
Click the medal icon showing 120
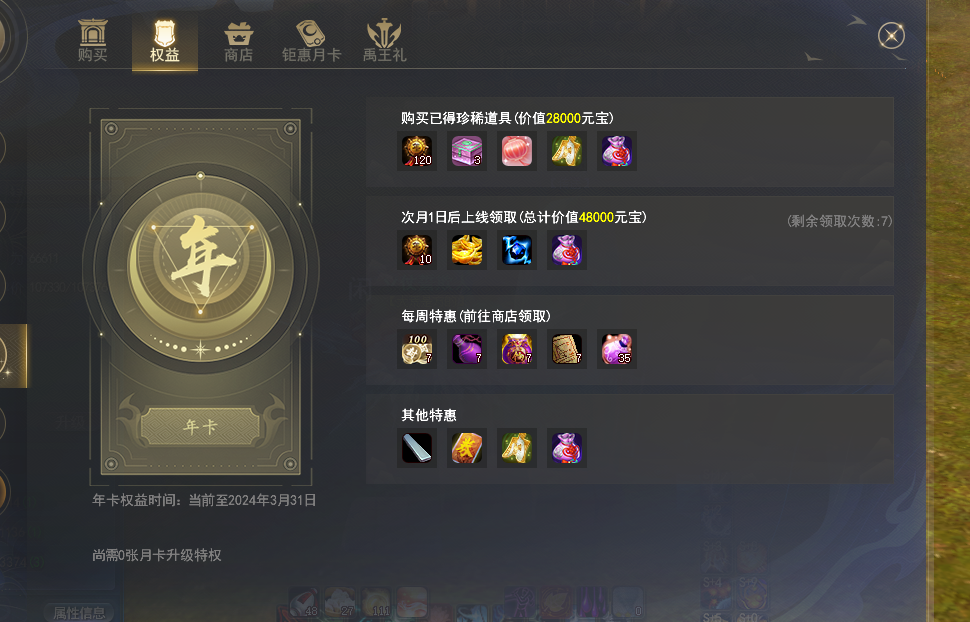tap(417, 151)
